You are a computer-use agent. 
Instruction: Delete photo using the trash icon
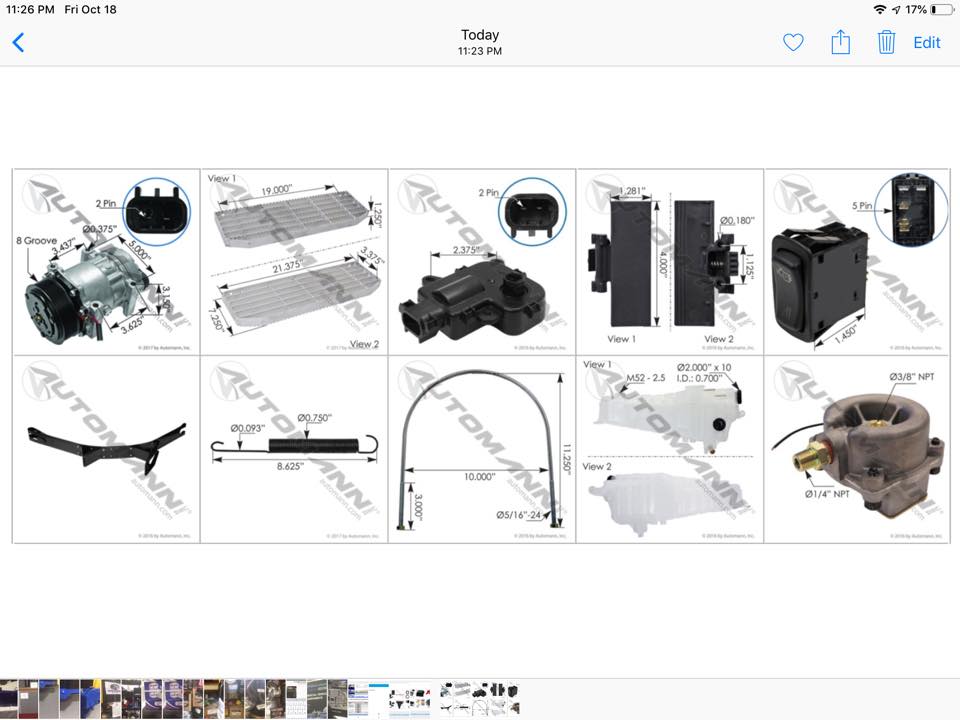pos(886,42)
